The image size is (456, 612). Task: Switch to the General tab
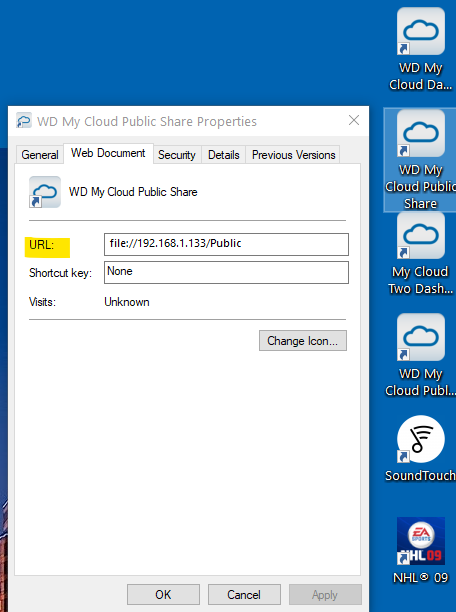click(x=40, y=155)
